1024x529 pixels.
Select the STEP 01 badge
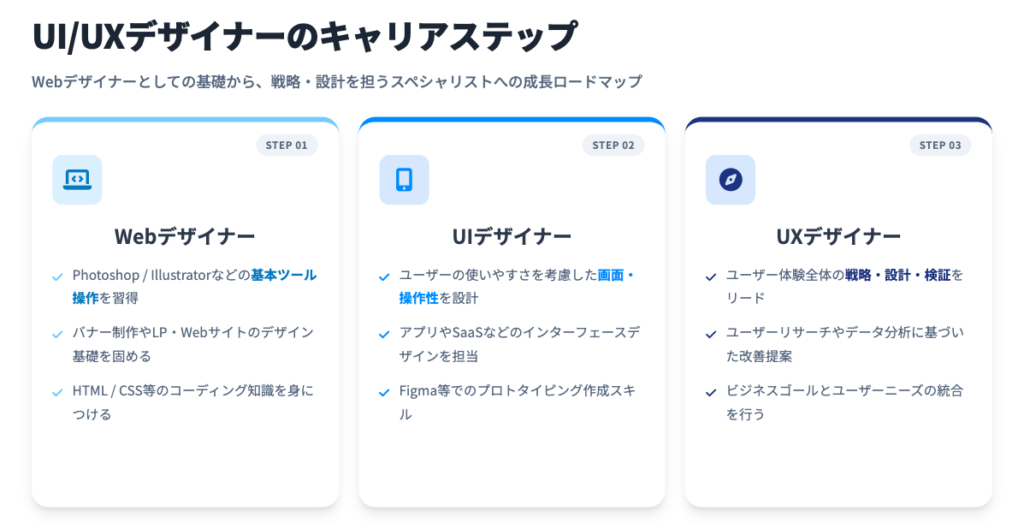point(287,145)
